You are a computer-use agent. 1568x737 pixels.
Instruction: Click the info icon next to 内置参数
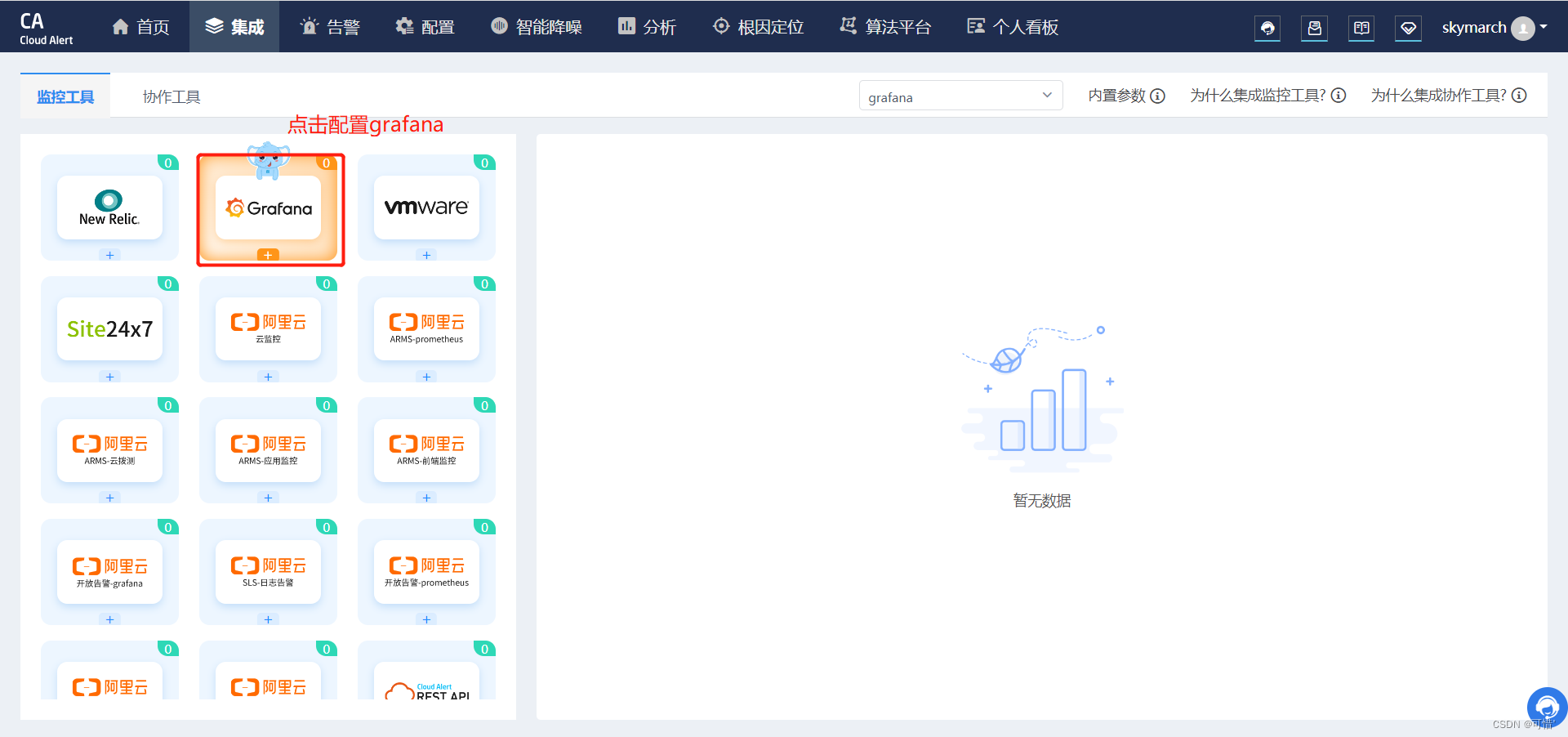[x=1157, y=96]
